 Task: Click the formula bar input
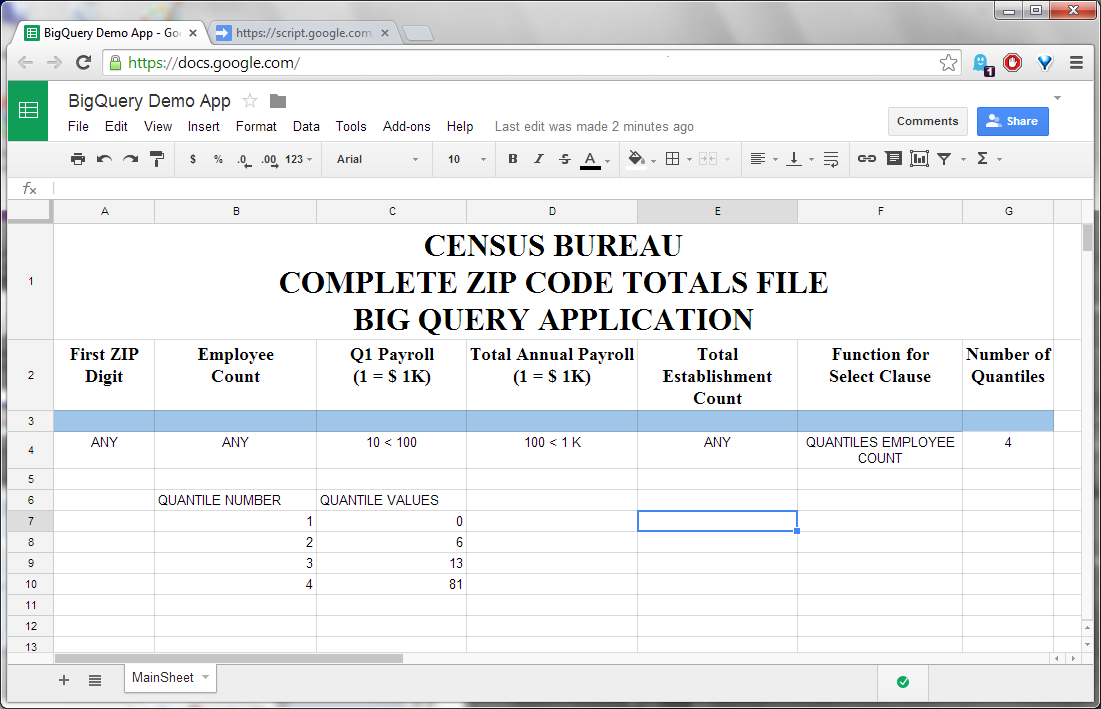(x=569, y=188)
